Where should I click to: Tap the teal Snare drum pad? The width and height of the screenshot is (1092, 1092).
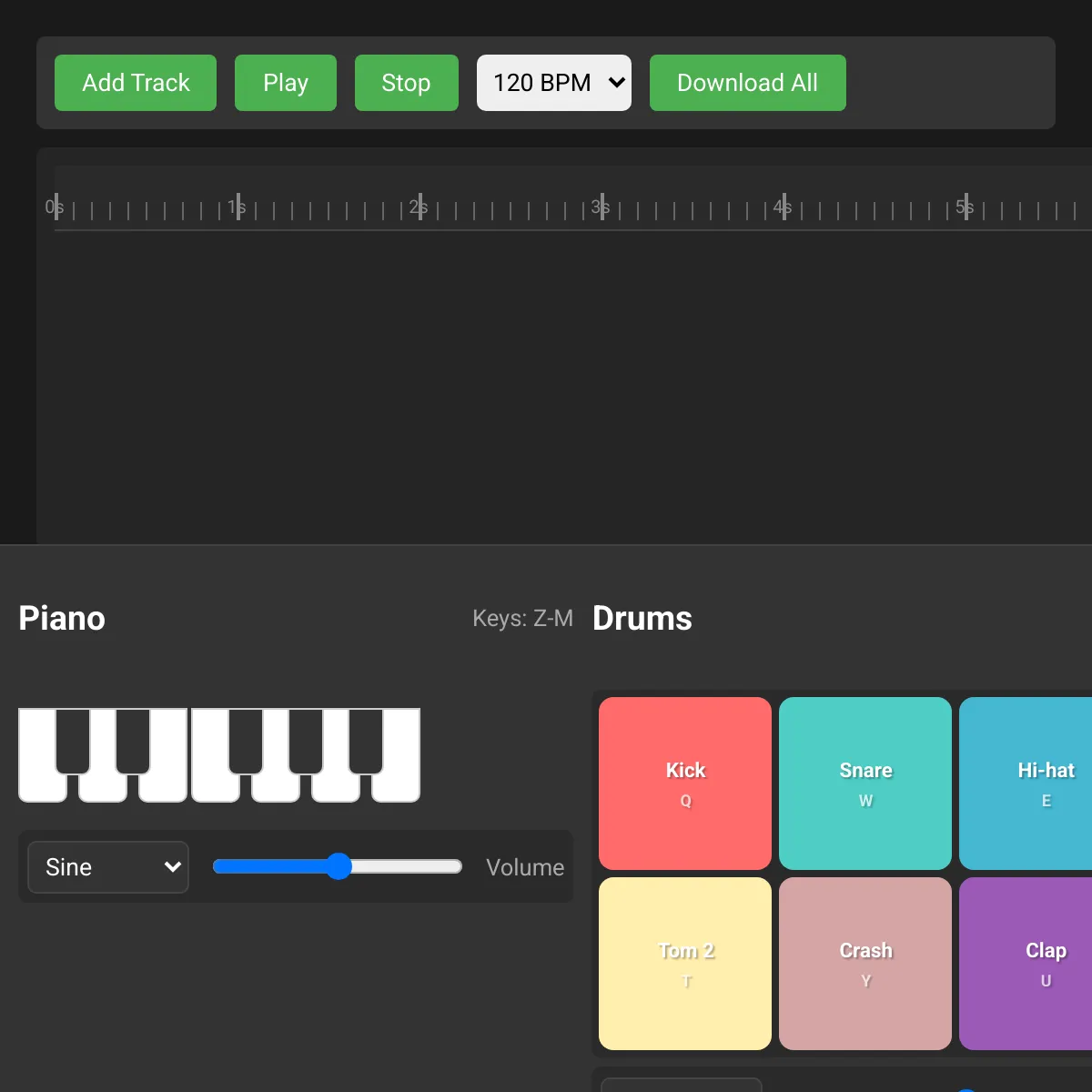[x=864, y=783]
